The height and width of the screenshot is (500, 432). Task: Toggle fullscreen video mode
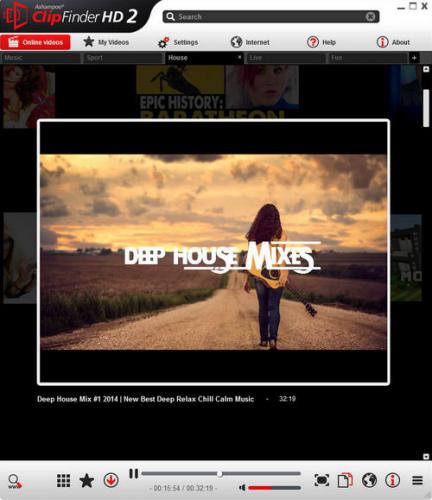click(322, 480)
